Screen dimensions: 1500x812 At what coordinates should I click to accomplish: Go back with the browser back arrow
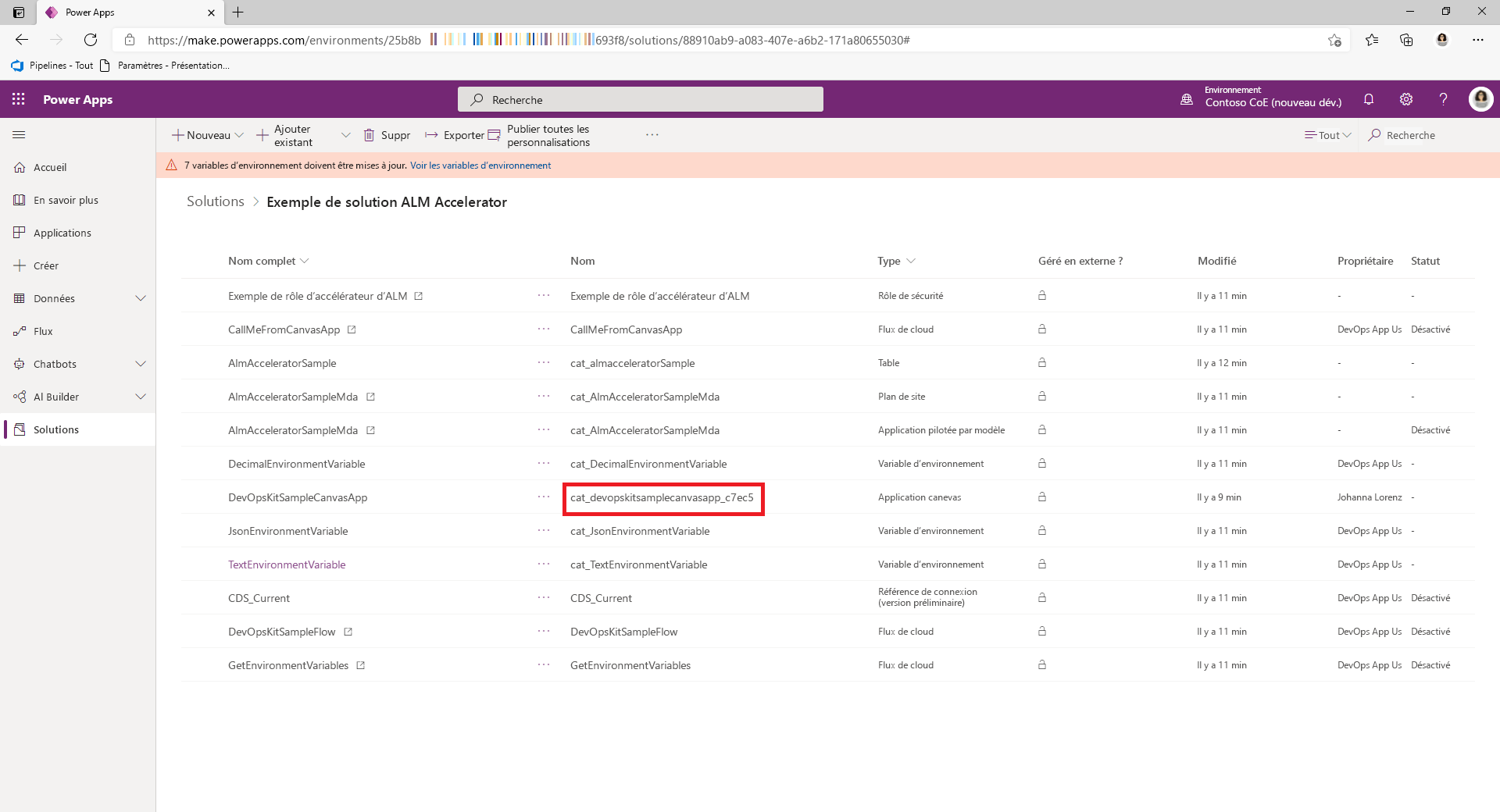(x=22, y=40)
